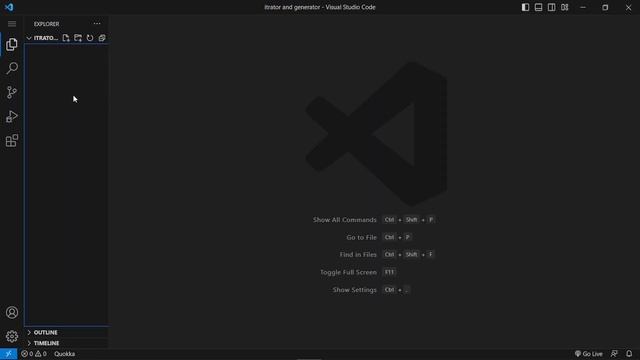This screenshot has width=640, height=360.
Task: Show errors and warnings in status bar
Action: 34,354
